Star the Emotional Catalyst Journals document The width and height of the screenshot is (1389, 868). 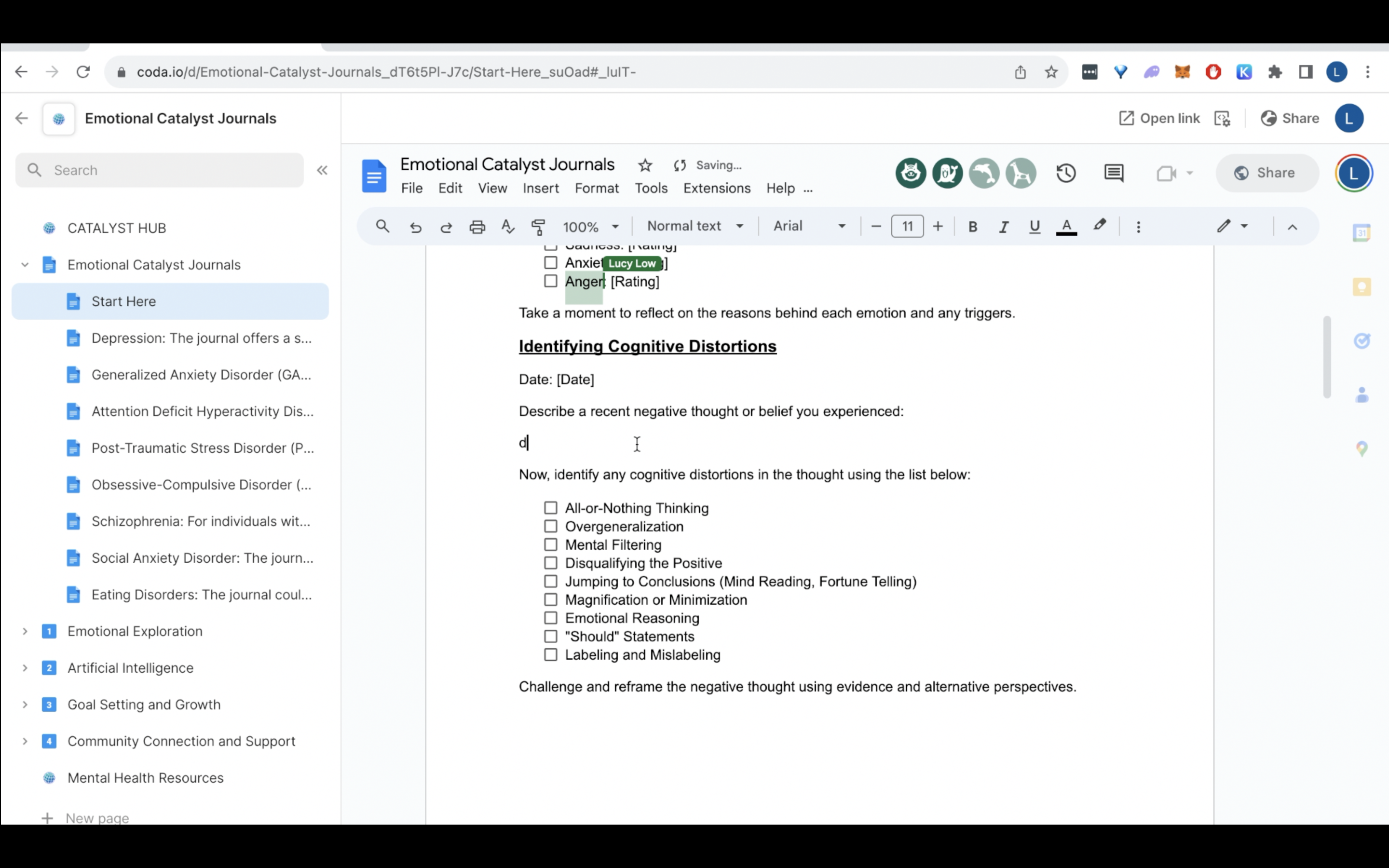point(644,165)
